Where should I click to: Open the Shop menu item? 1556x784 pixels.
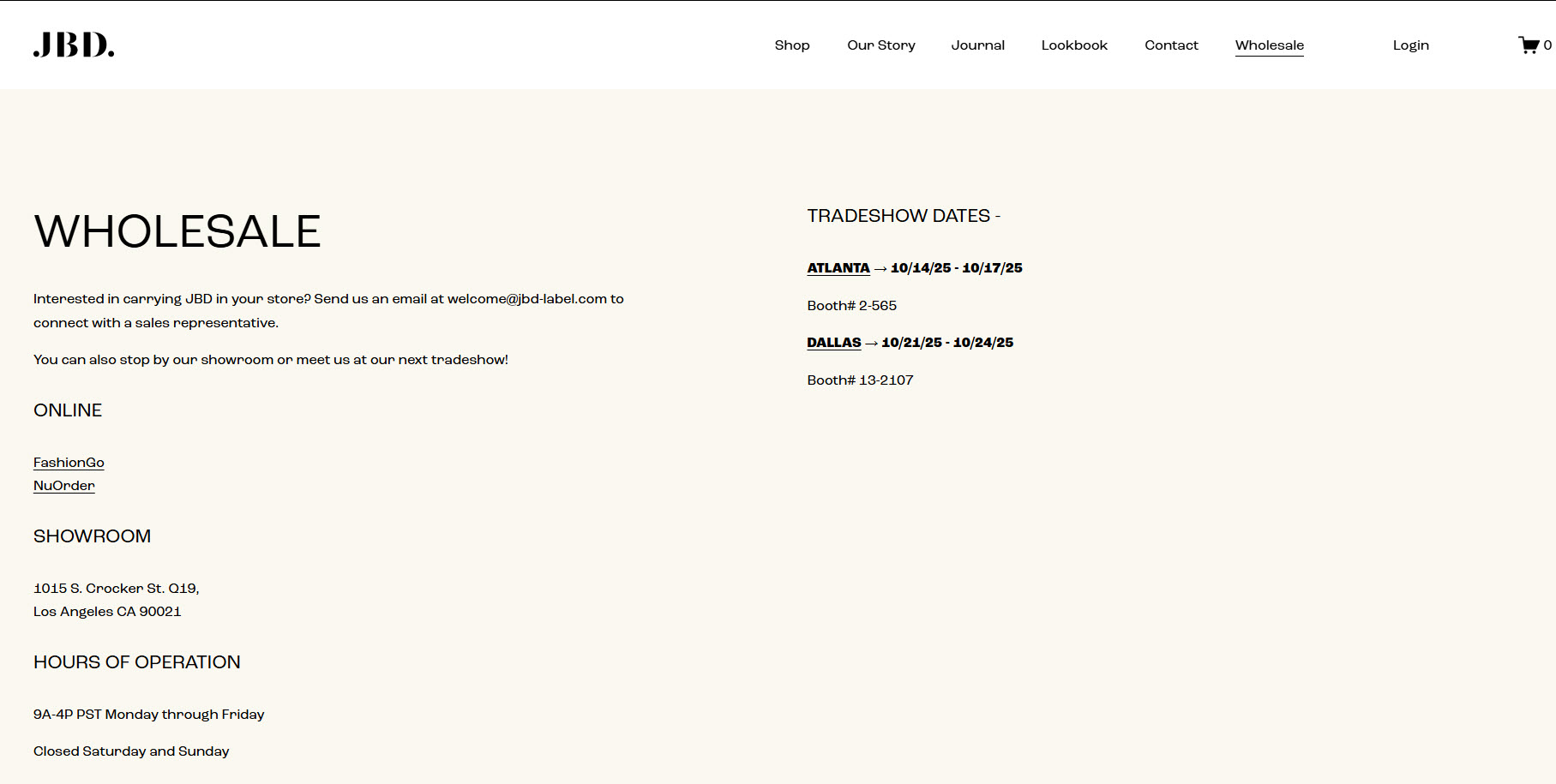click(791, 45)
